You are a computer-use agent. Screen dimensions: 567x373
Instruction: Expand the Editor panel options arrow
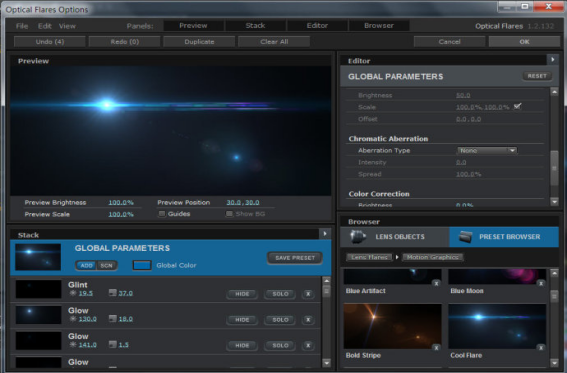[553, 59]
